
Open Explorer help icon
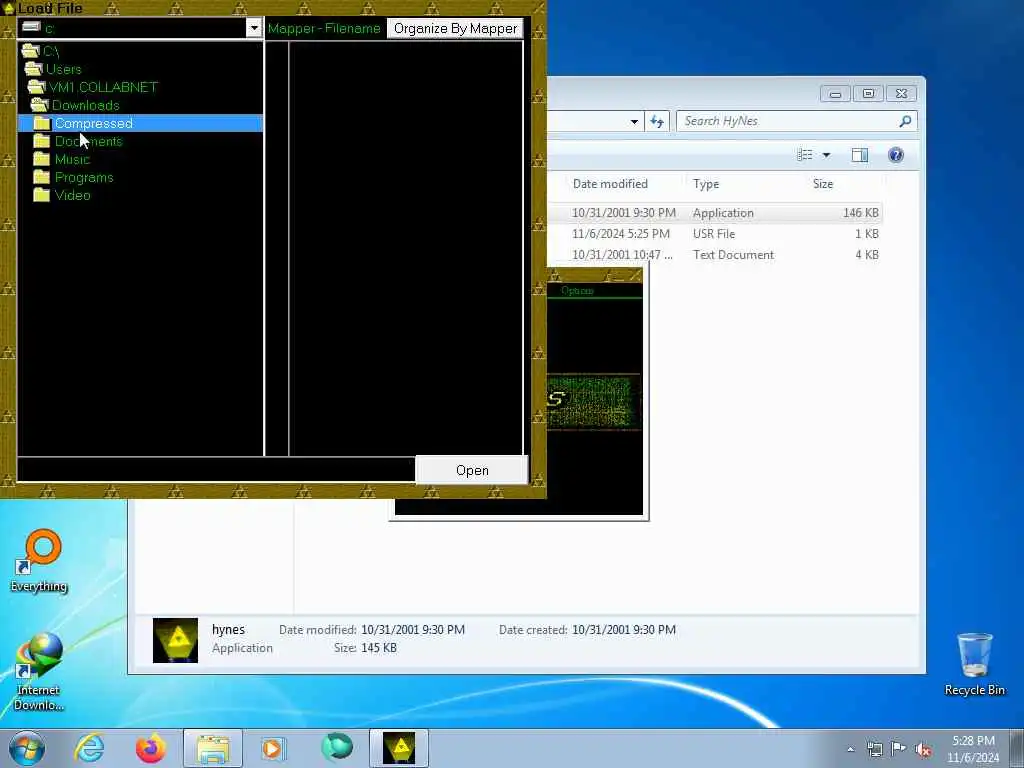(x=895, y=155)
